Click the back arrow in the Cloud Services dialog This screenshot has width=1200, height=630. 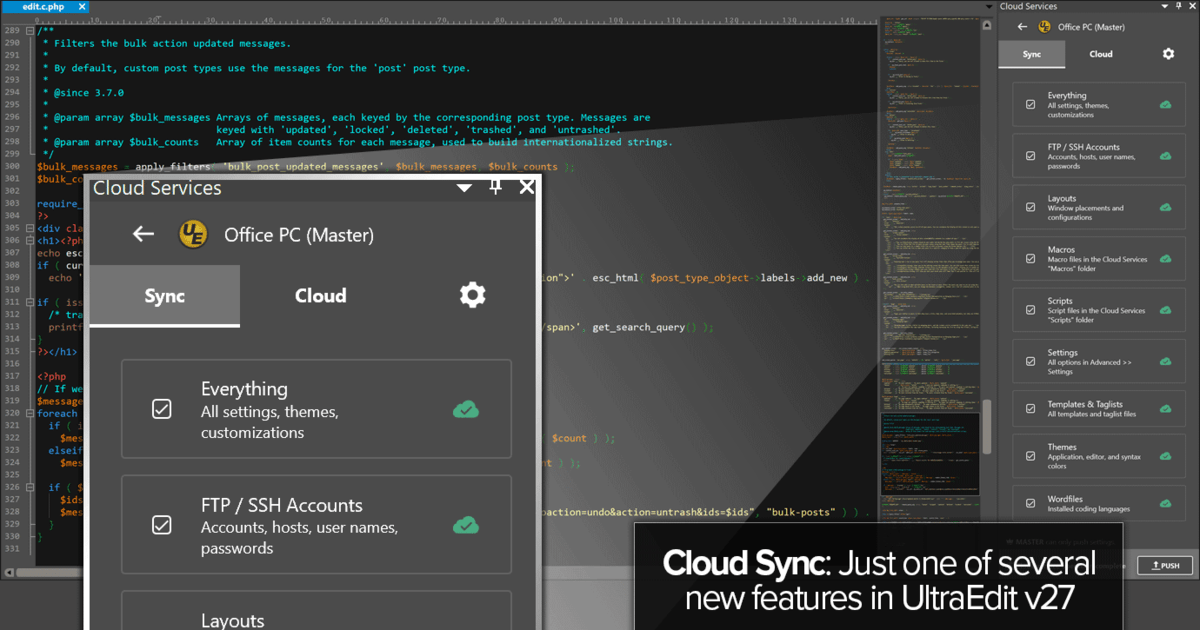coord(143,234)
